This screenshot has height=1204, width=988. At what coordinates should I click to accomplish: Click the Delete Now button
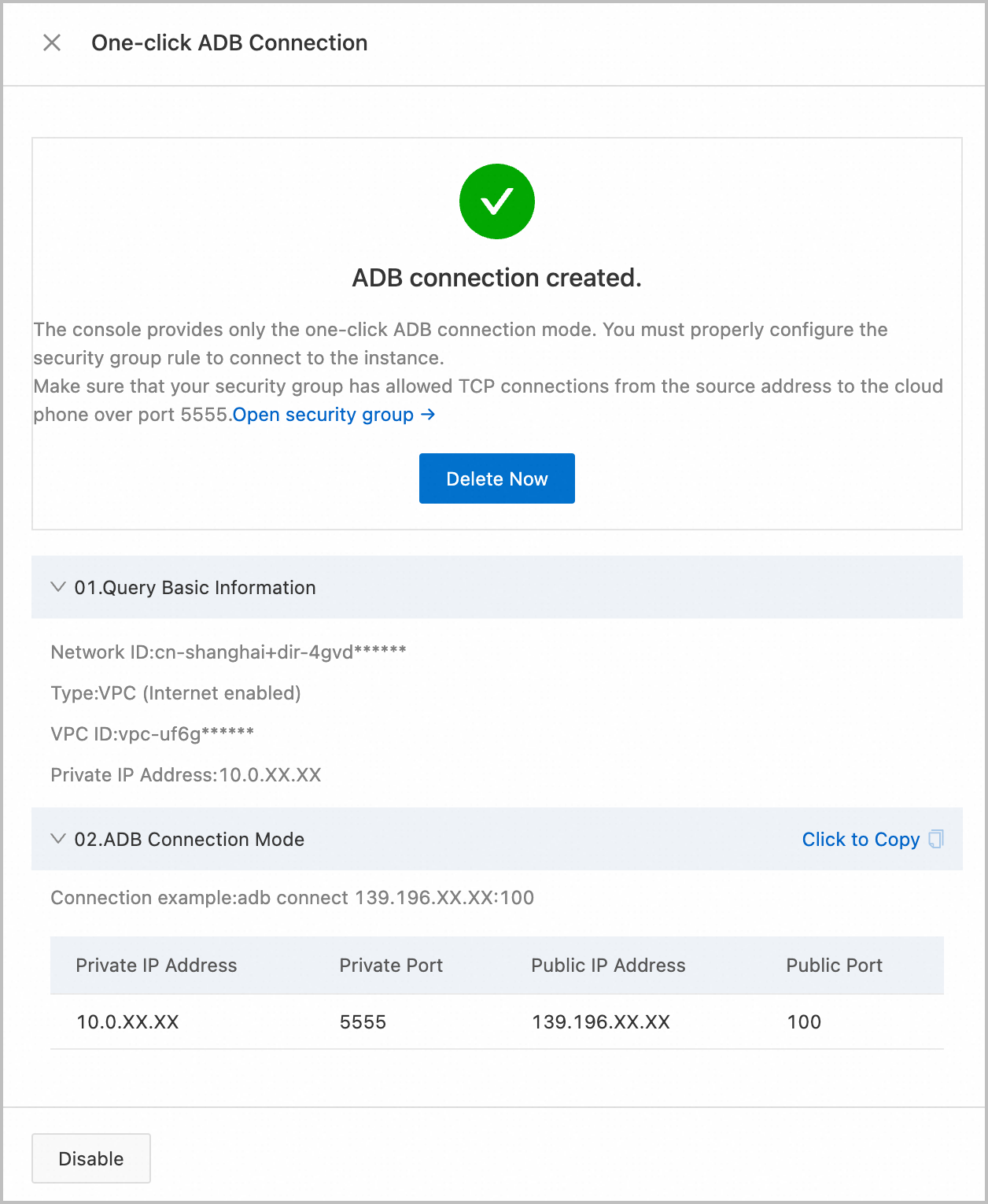coord(496,478)
